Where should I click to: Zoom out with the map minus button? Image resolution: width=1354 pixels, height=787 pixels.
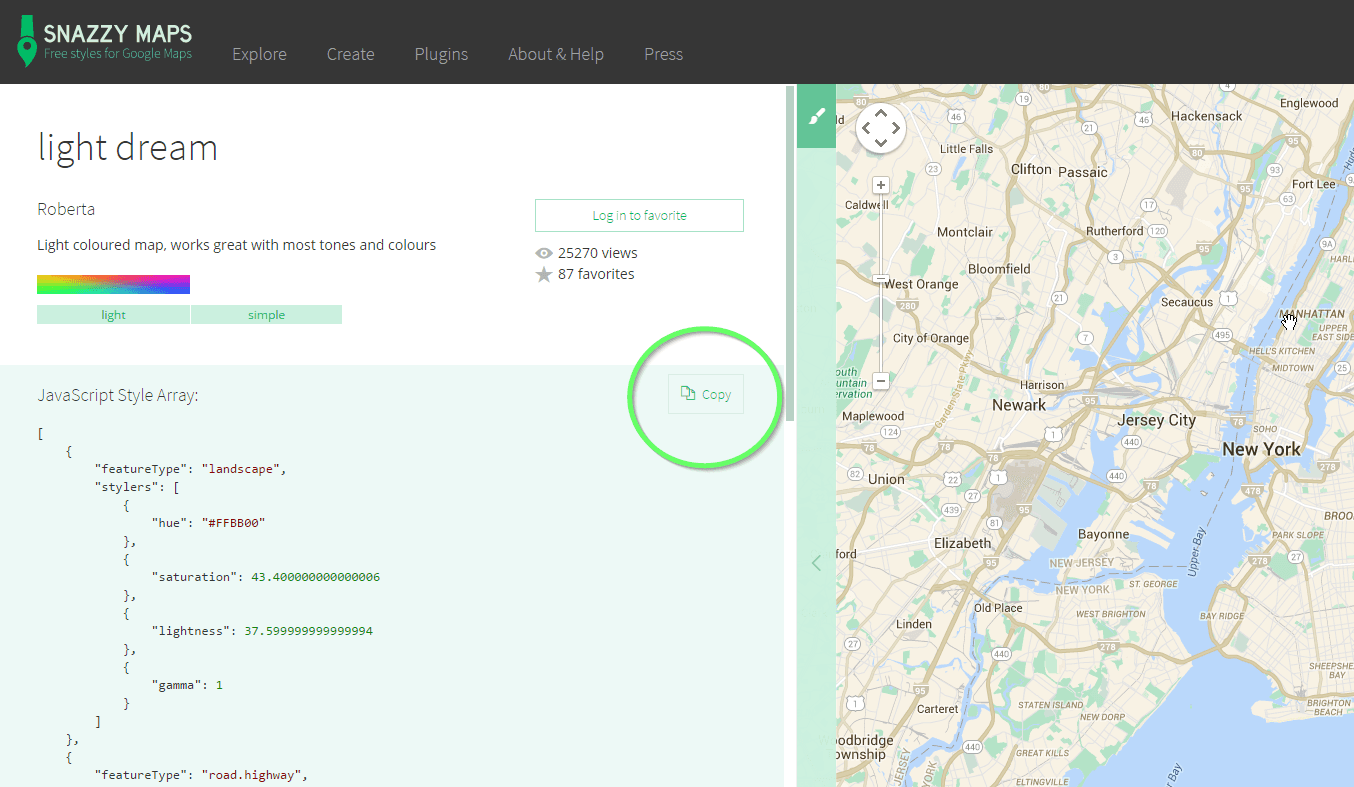point(880,381)
